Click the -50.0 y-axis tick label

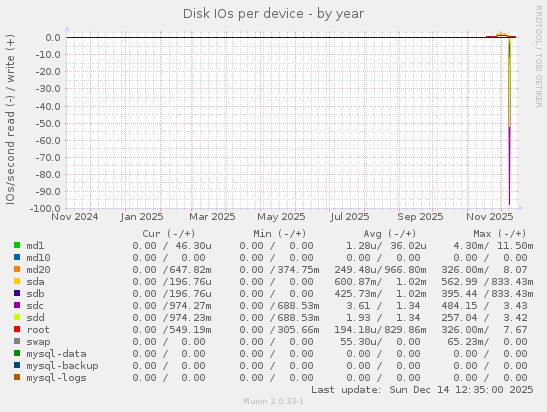[x=48, y=123]
